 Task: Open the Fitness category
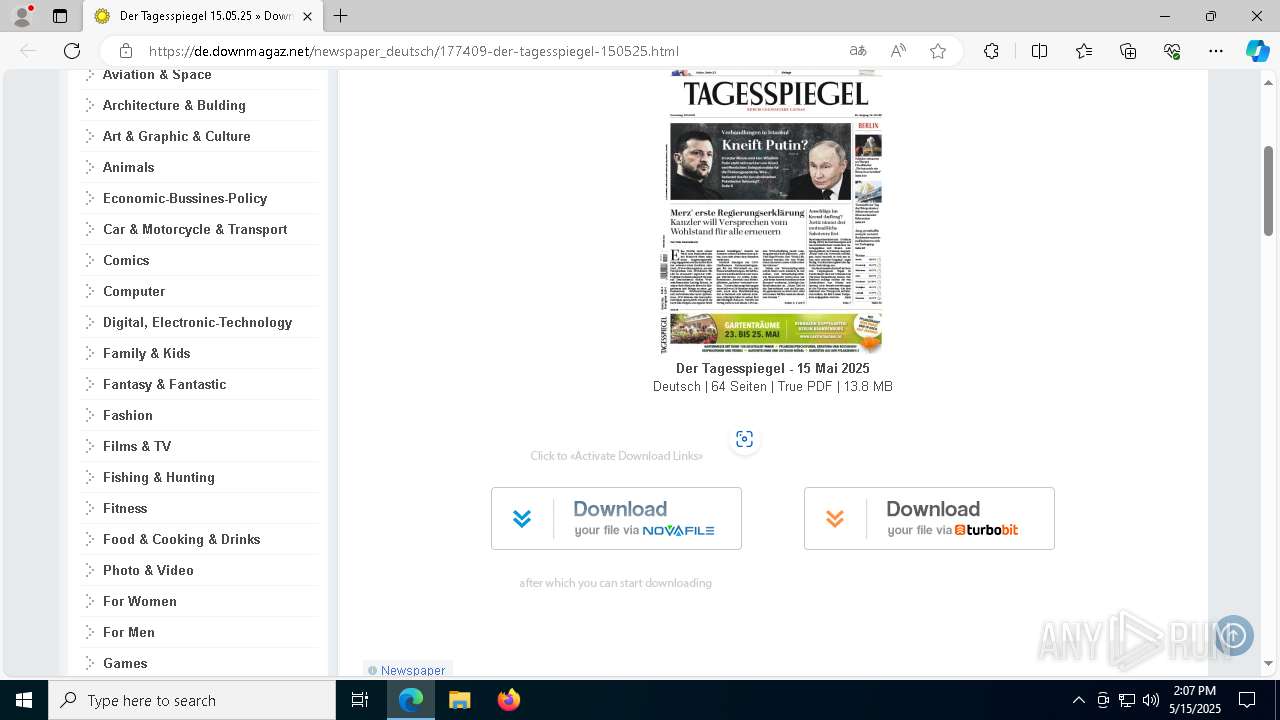(125, 508)
